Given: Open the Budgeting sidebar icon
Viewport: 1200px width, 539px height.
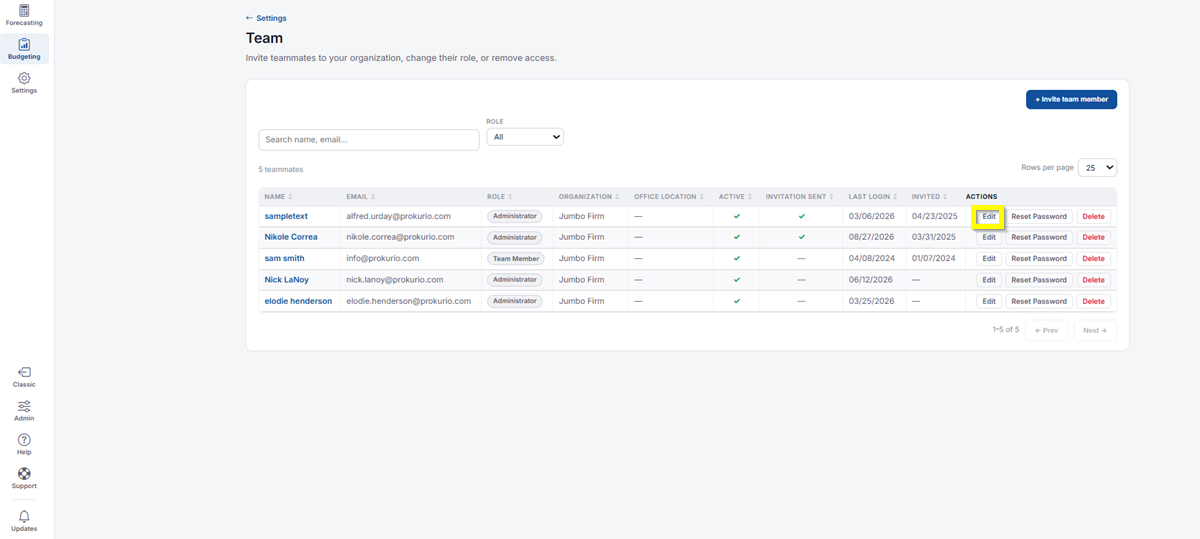Looking at the screenshot, I should 24,49.
